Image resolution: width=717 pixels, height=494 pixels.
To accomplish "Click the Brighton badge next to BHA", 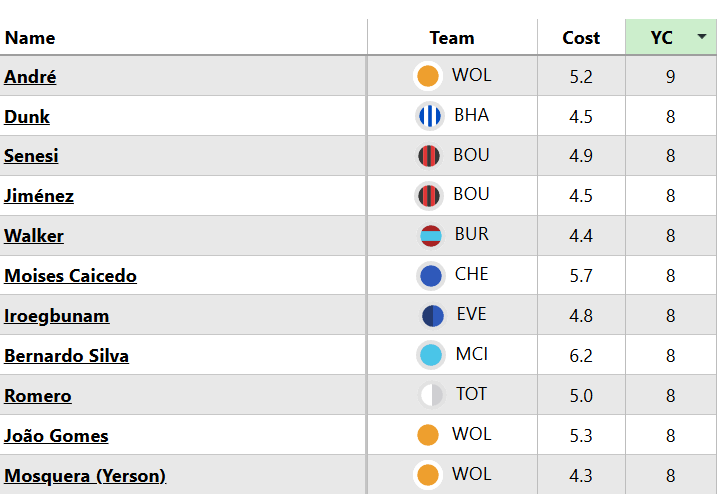I will click(x=429, y=116).
